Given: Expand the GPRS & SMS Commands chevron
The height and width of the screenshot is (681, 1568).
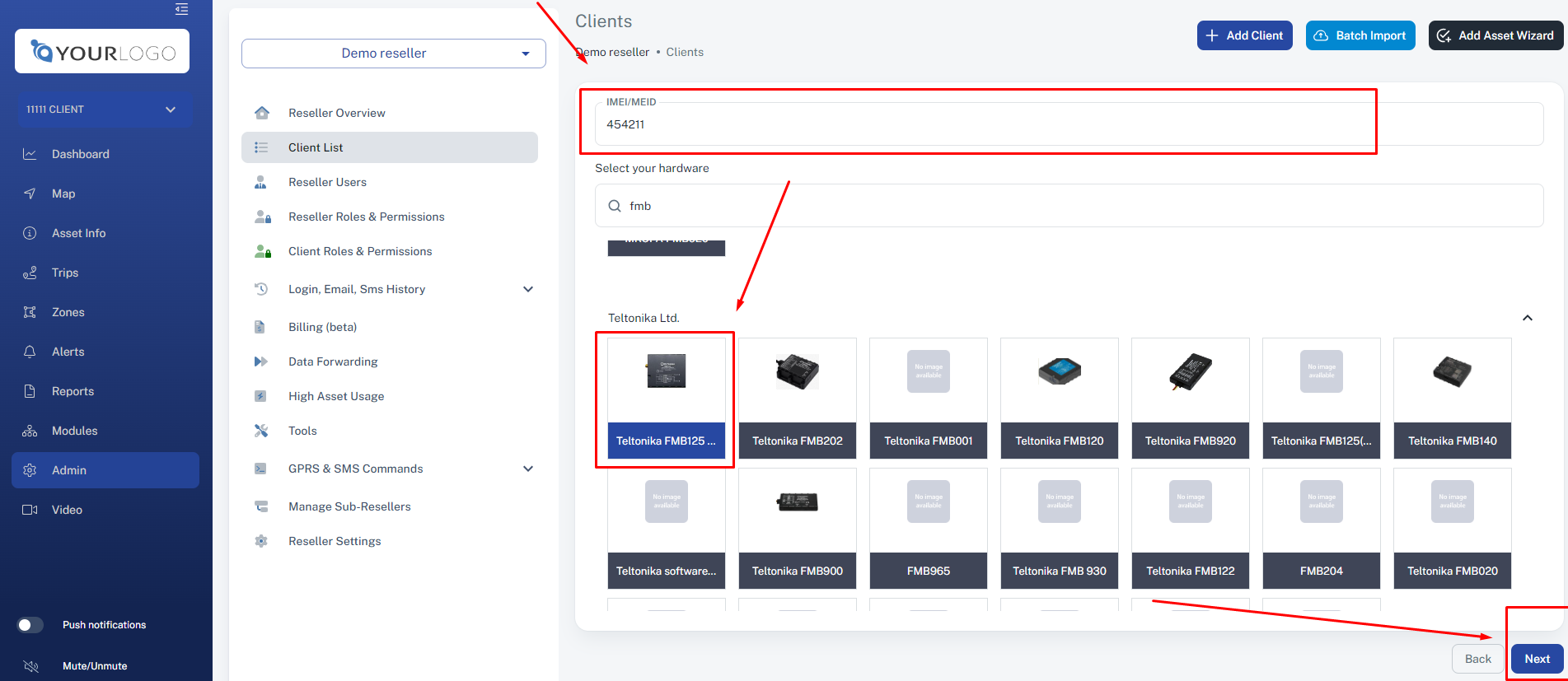Looking at the screenshot, I should pos(528,469).
